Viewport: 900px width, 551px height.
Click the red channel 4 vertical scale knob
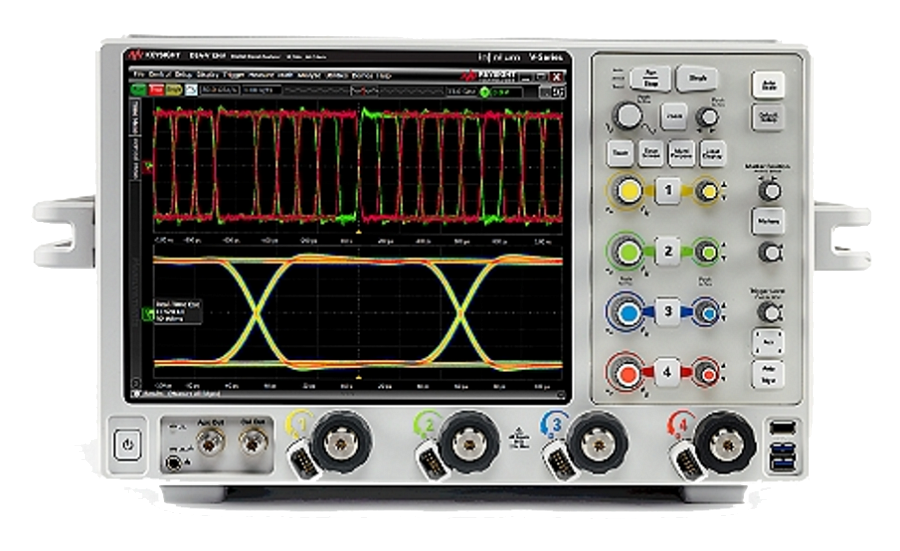point(627,373)
